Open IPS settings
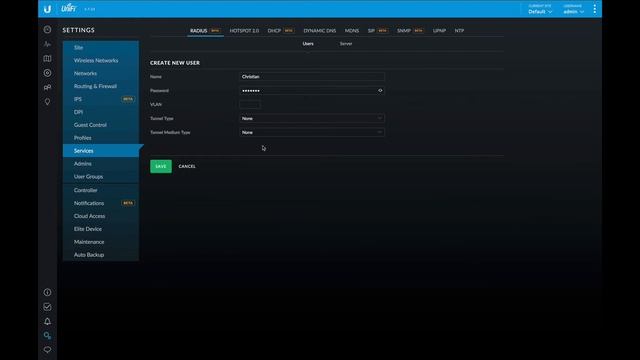640x360 pixels. [x=101, y=99]
